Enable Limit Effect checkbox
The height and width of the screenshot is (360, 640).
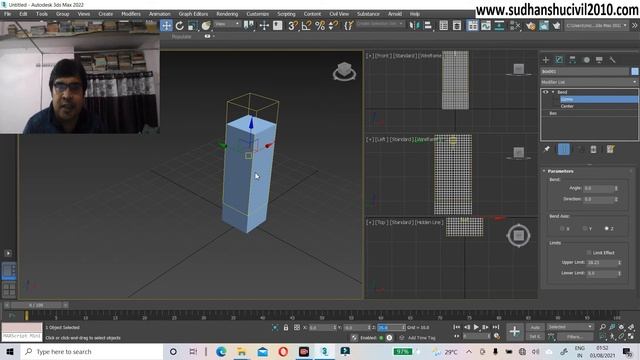(x=589, y=253)
